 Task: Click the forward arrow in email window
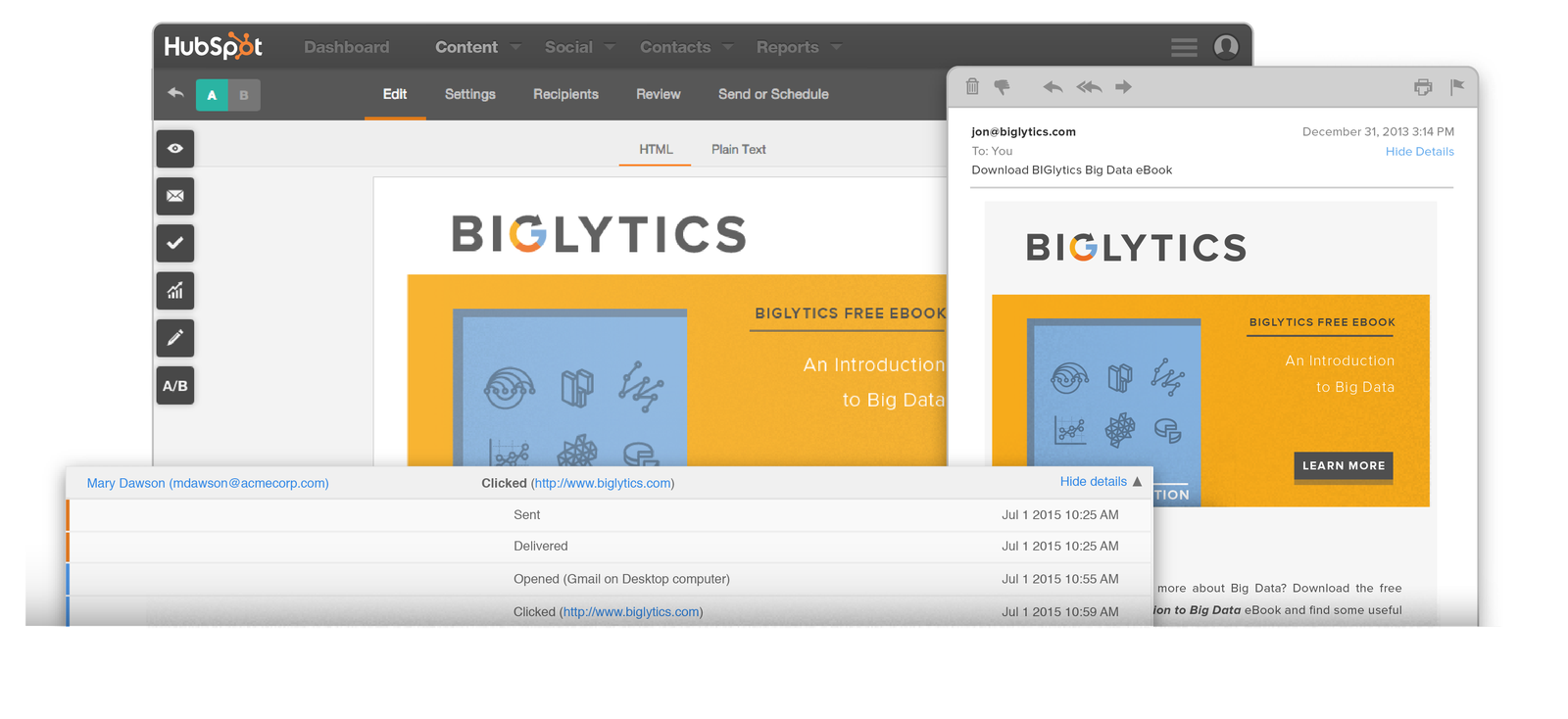[1123, 87]
